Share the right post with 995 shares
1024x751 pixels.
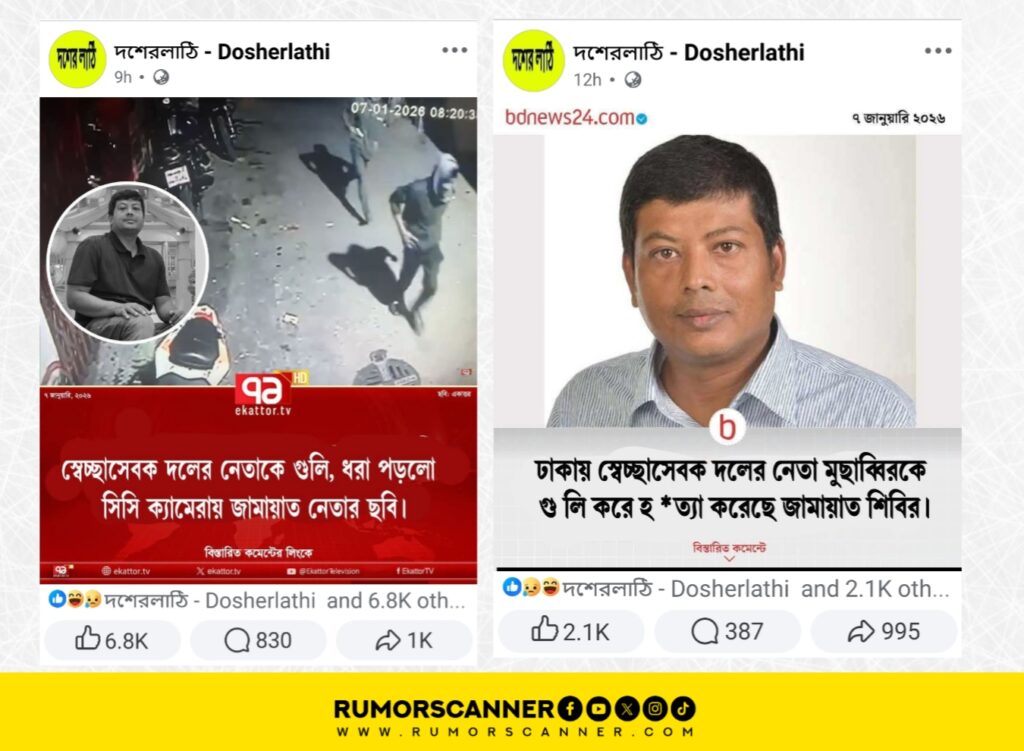coord(884,631)
